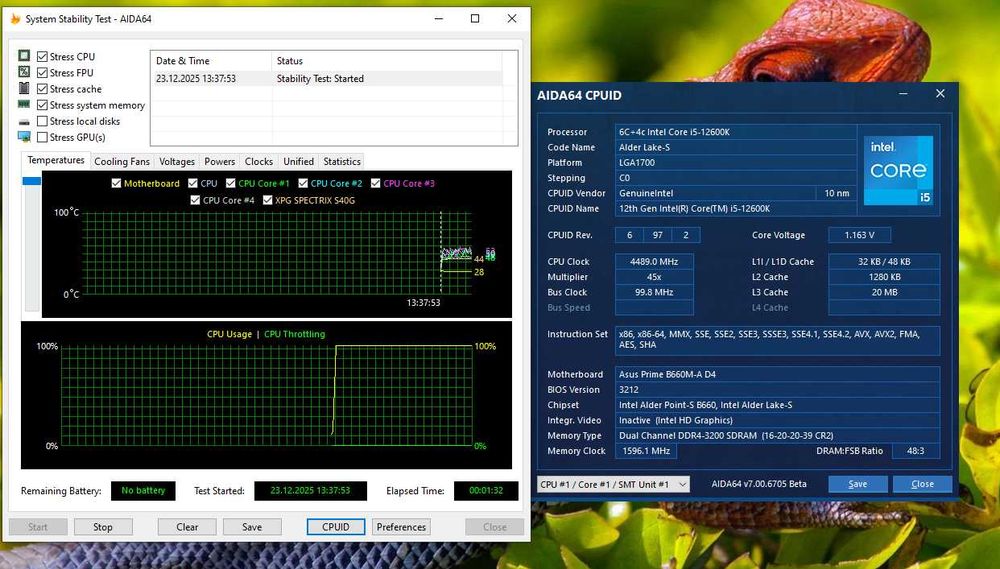Click the Stress cache icon
The height and width of the screenshot is (569, 1000).
click(x=24, y=88)
